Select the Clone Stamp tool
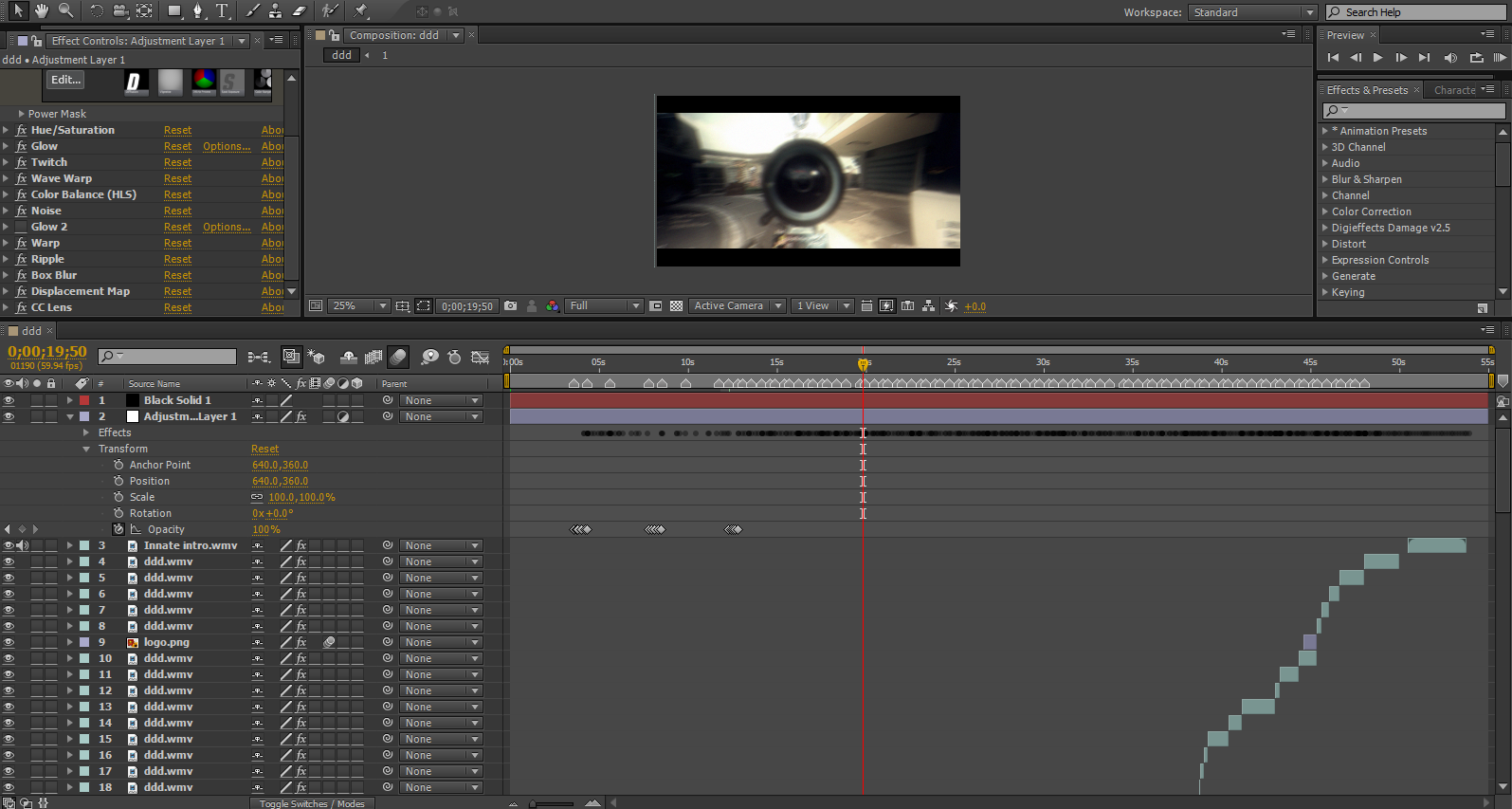This screenshot has width=1512, height=809. pos(275,11)
